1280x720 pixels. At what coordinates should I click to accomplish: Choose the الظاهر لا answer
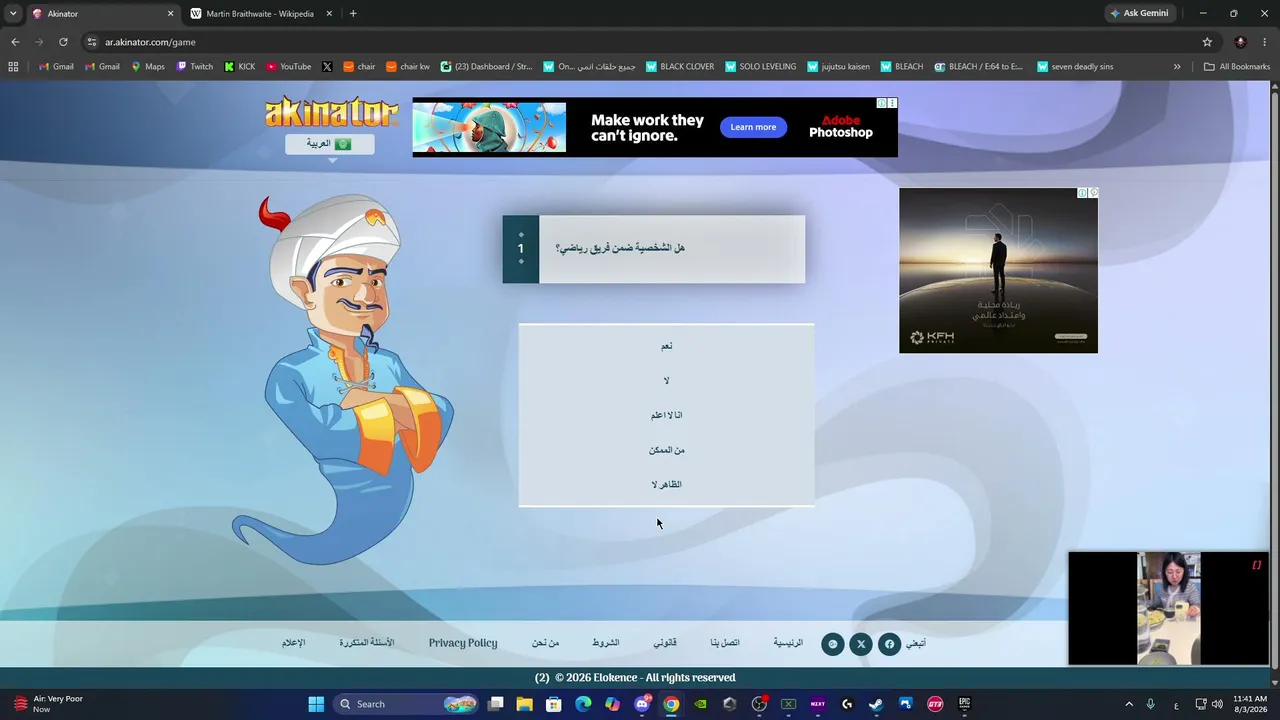[x=667, y=485]
